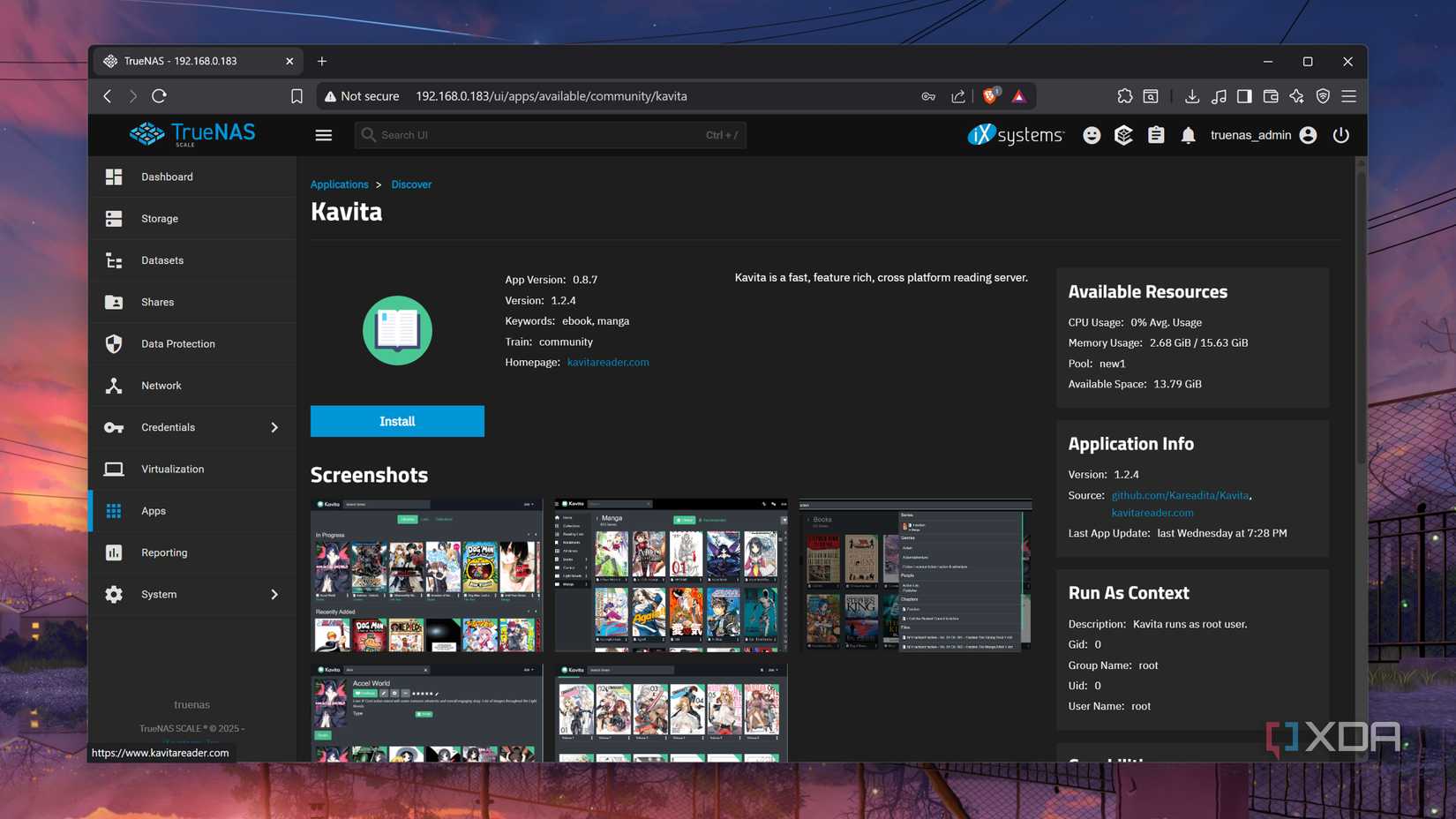Viewport: 1456px width, 819px height.
Task: Open TrueCommand status icon
Action: pyautogui.click(x=1123, y=135)
